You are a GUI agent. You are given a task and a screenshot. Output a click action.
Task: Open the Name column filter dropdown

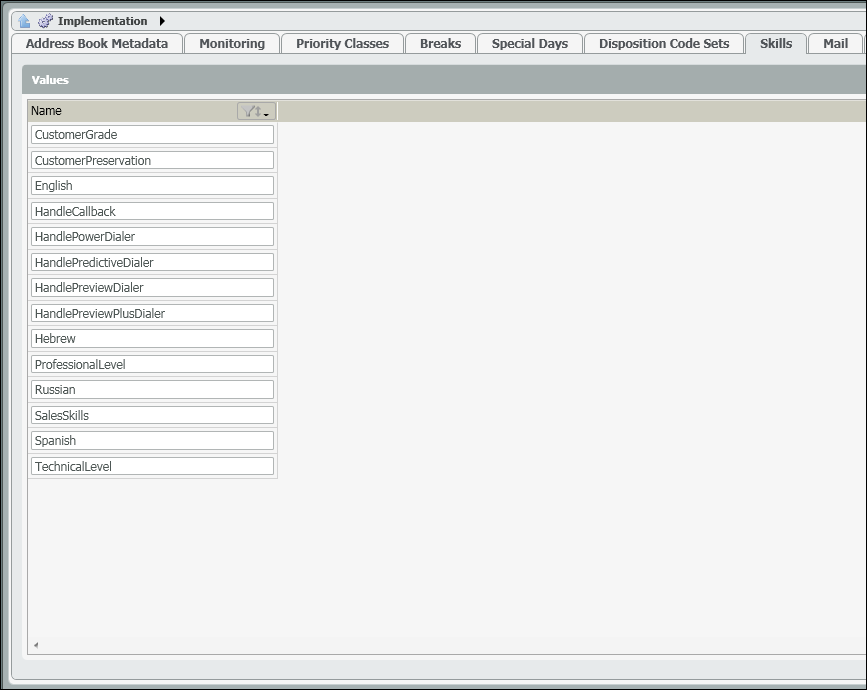(x=256, y=111)
